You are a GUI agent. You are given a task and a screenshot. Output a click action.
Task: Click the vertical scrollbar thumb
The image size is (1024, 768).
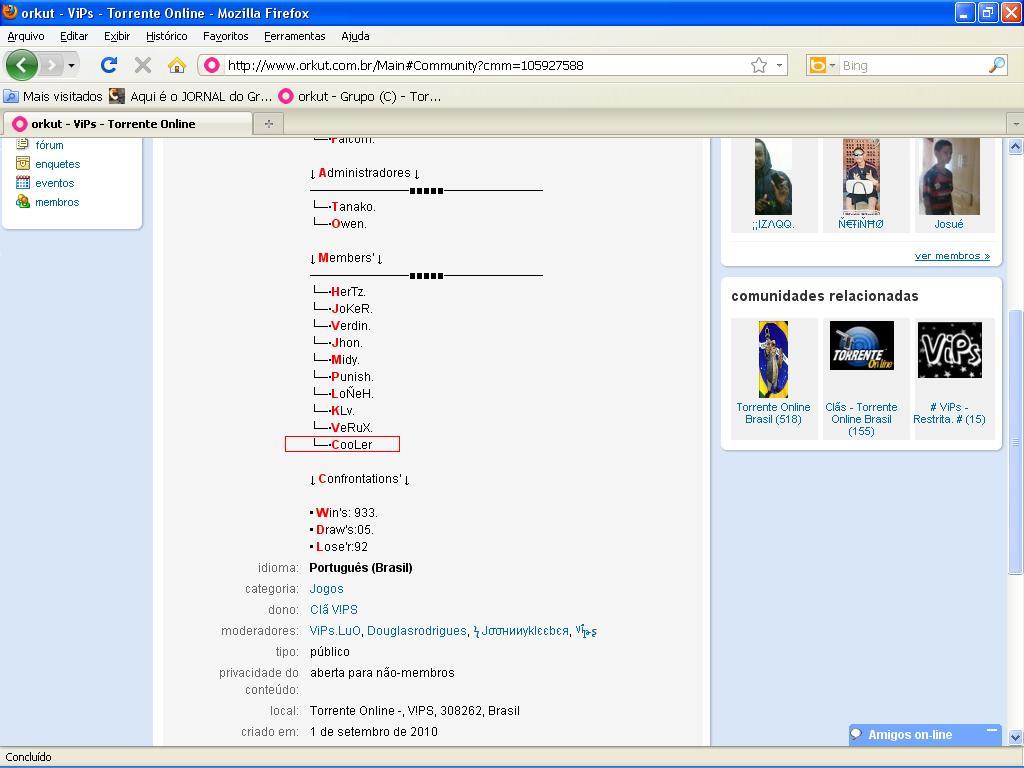point(1015,441)
